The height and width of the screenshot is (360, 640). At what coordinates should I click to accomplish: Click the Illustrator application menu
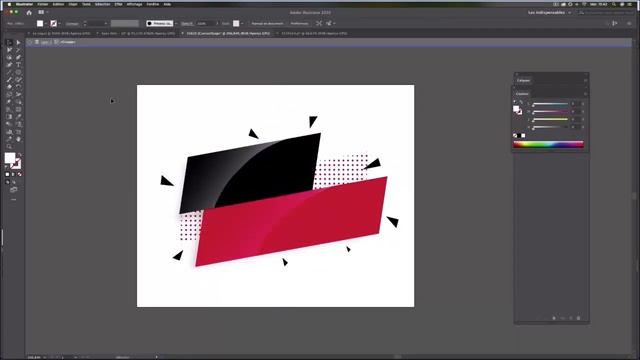[24, 4]
